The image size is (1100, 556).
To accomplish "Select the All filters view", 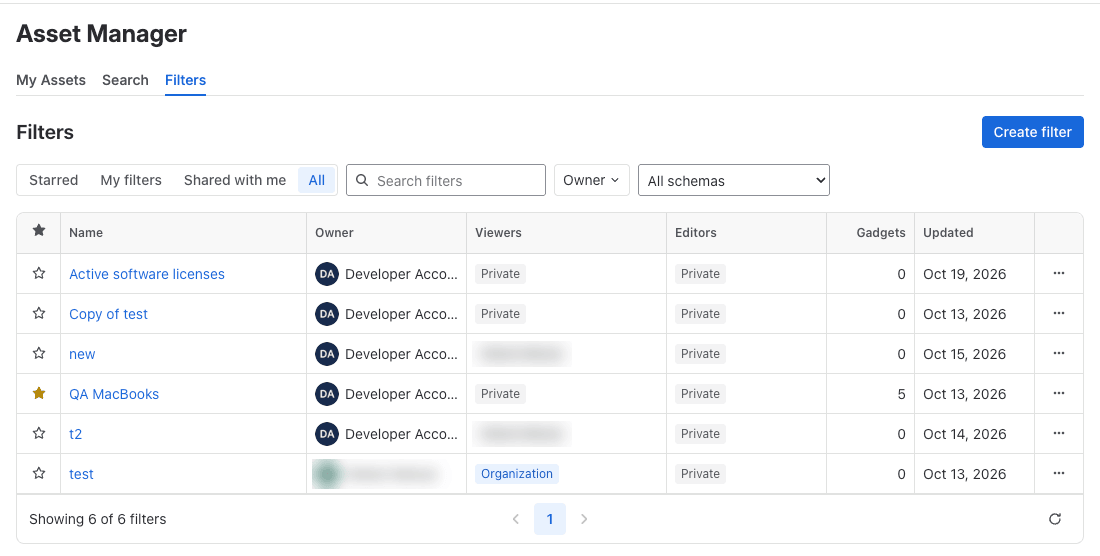I will point(317,180).
